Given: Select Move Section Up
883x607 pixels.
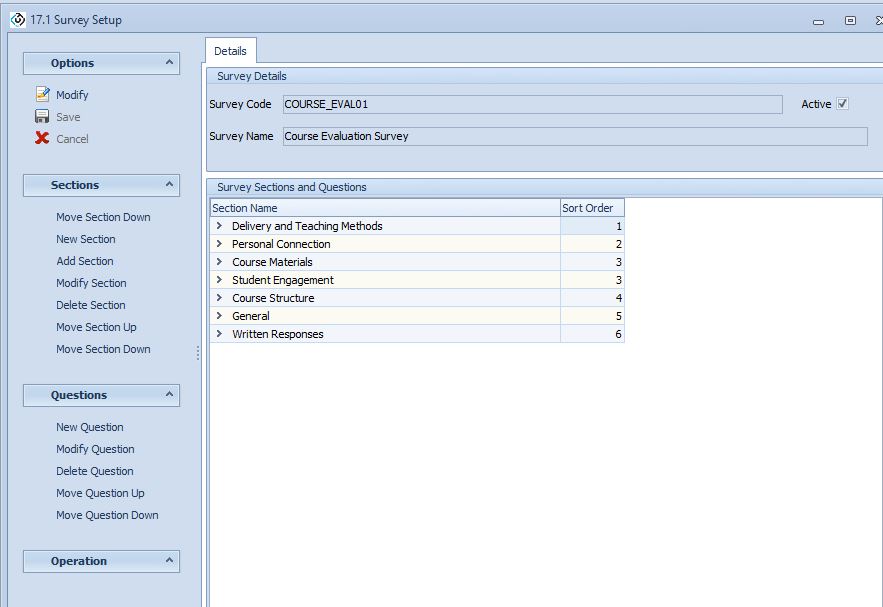Looking at the screenshot, I should (x=96, y=327).
